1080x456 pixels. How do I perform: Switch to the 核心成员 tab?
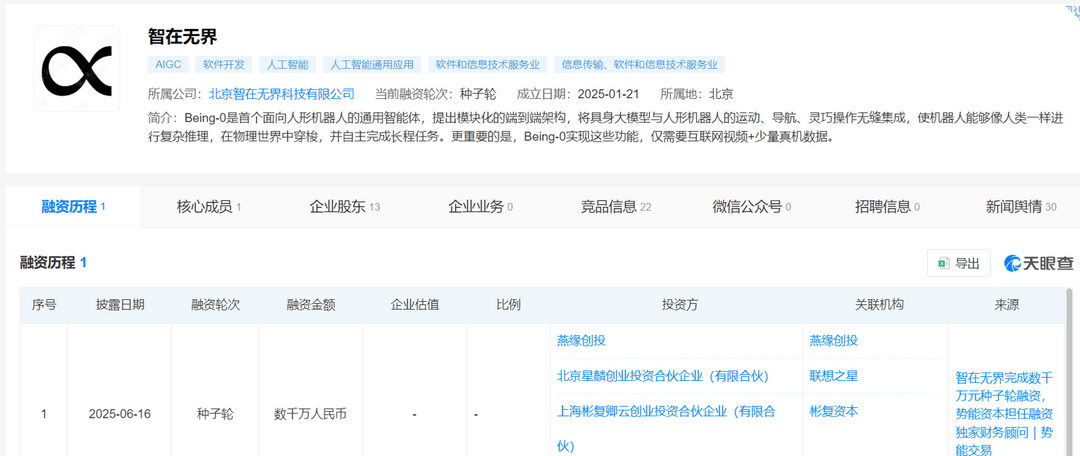tap(209, 207)
